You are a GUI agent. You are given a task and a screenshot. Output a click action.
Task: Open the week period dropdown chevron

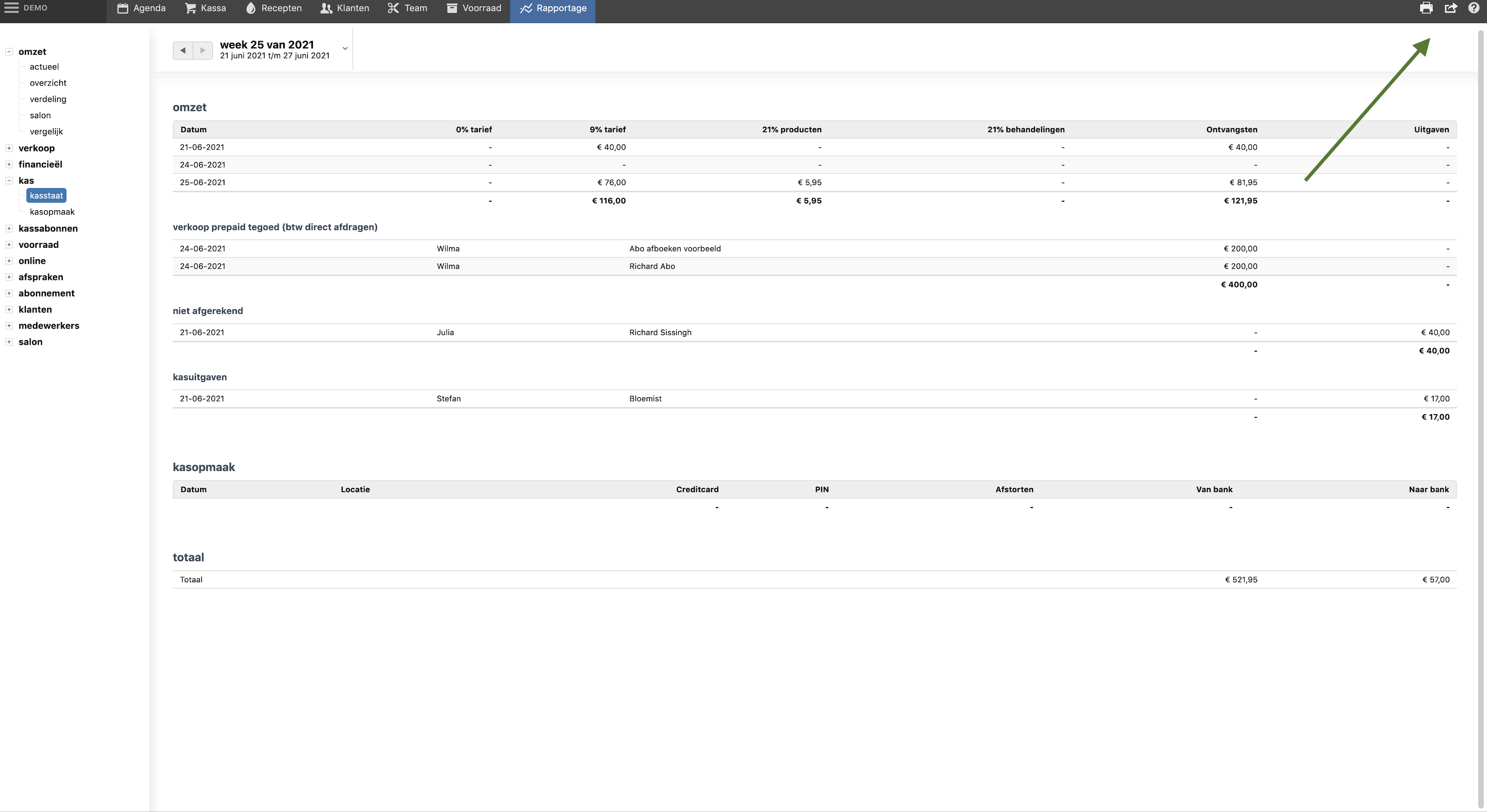[345, 48]
